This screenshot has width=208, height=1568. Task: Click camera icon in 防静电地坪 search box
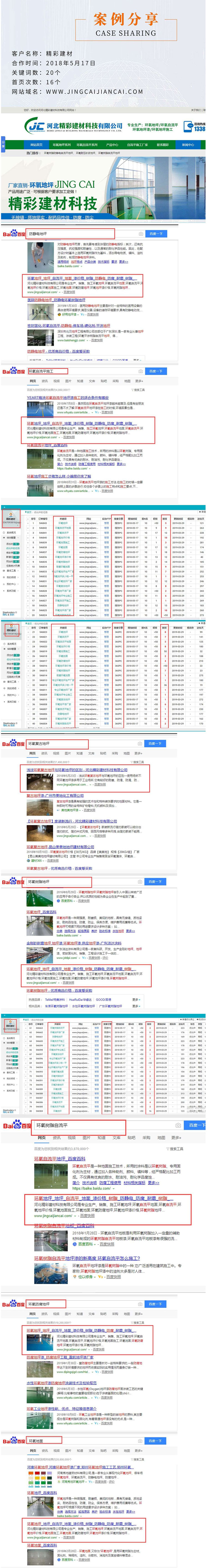(140, 233)
